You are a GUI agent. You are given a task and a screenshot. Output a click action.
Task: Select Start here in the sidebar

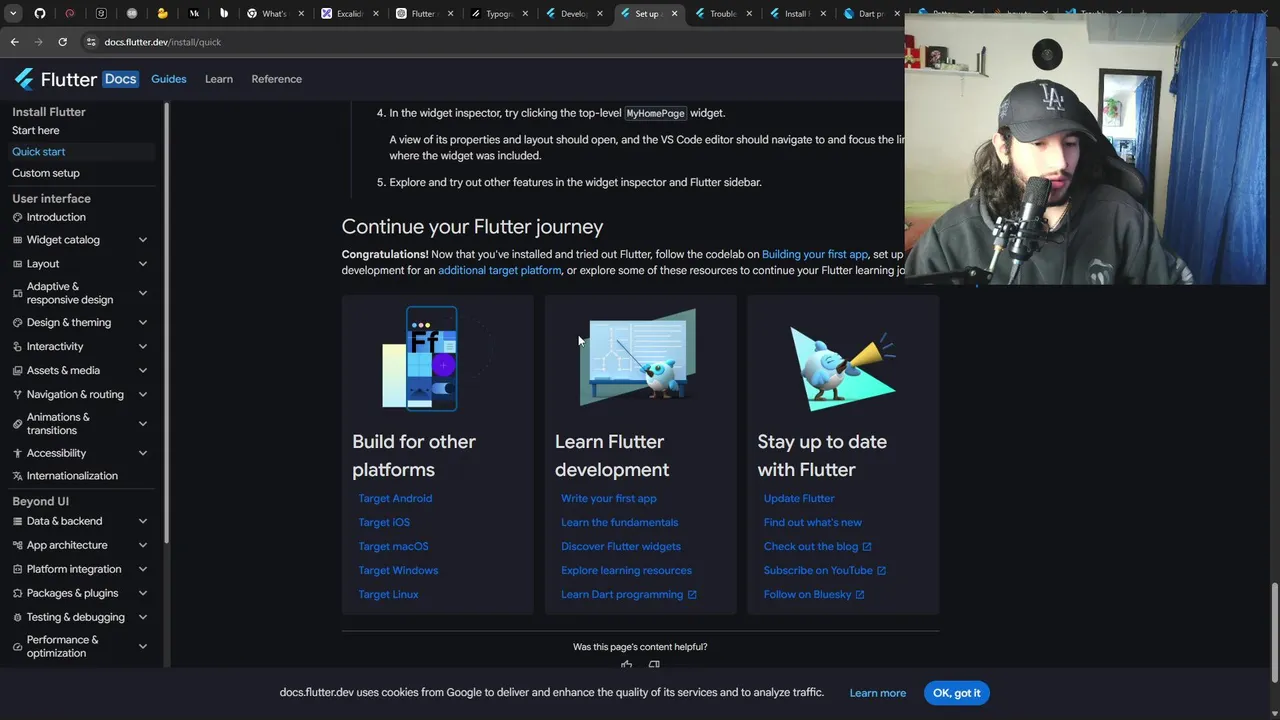coord(36,131)
